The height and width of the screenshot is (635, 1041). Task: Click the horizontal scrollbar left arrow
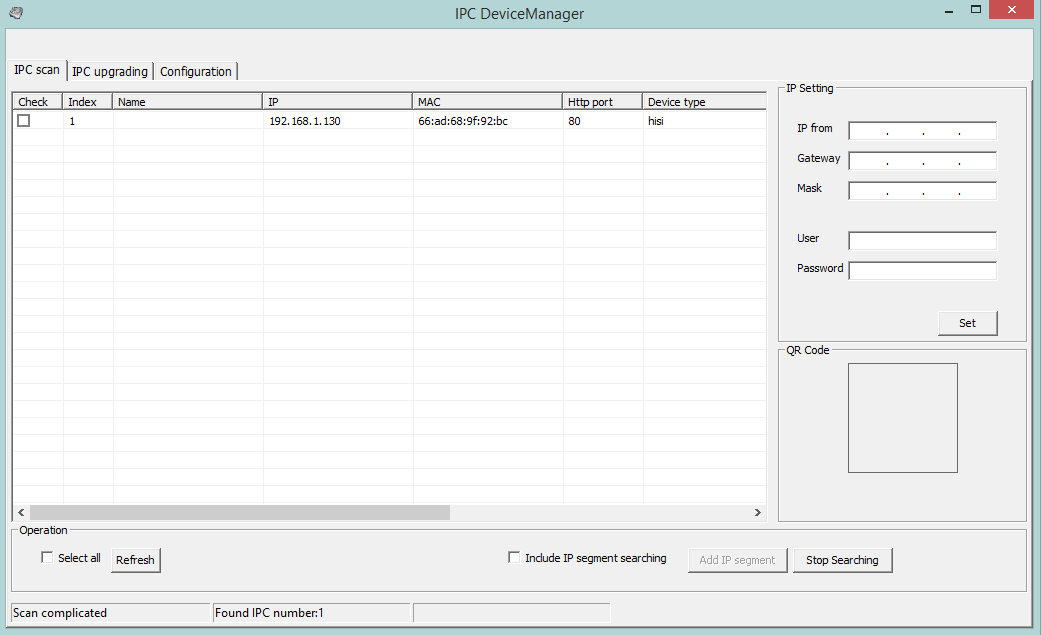[x=20, y=512]
